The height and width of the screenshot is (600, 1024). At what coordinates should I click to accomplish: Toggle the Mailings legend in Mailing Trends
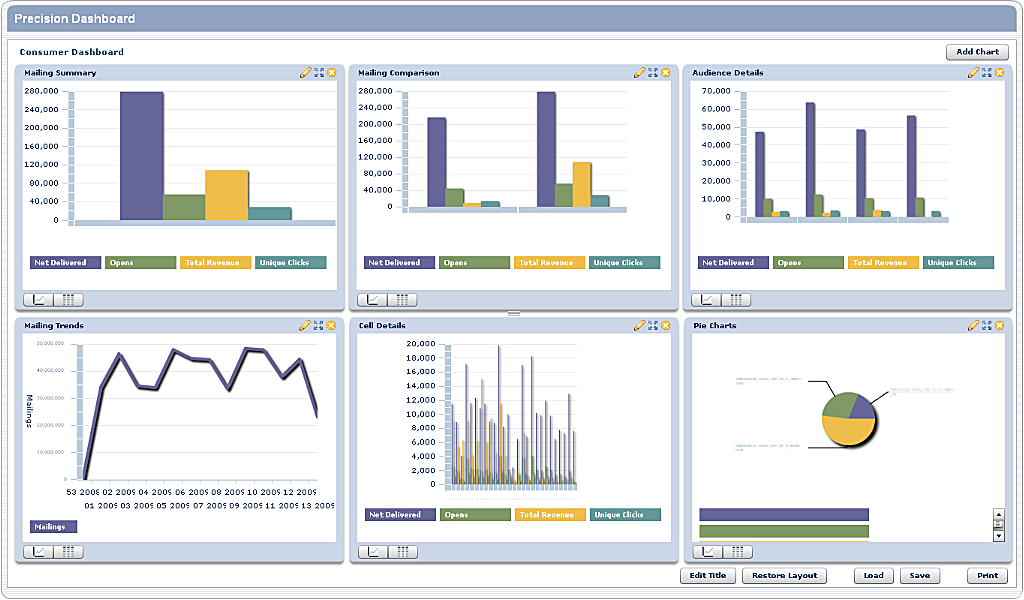tap(53, 526)
